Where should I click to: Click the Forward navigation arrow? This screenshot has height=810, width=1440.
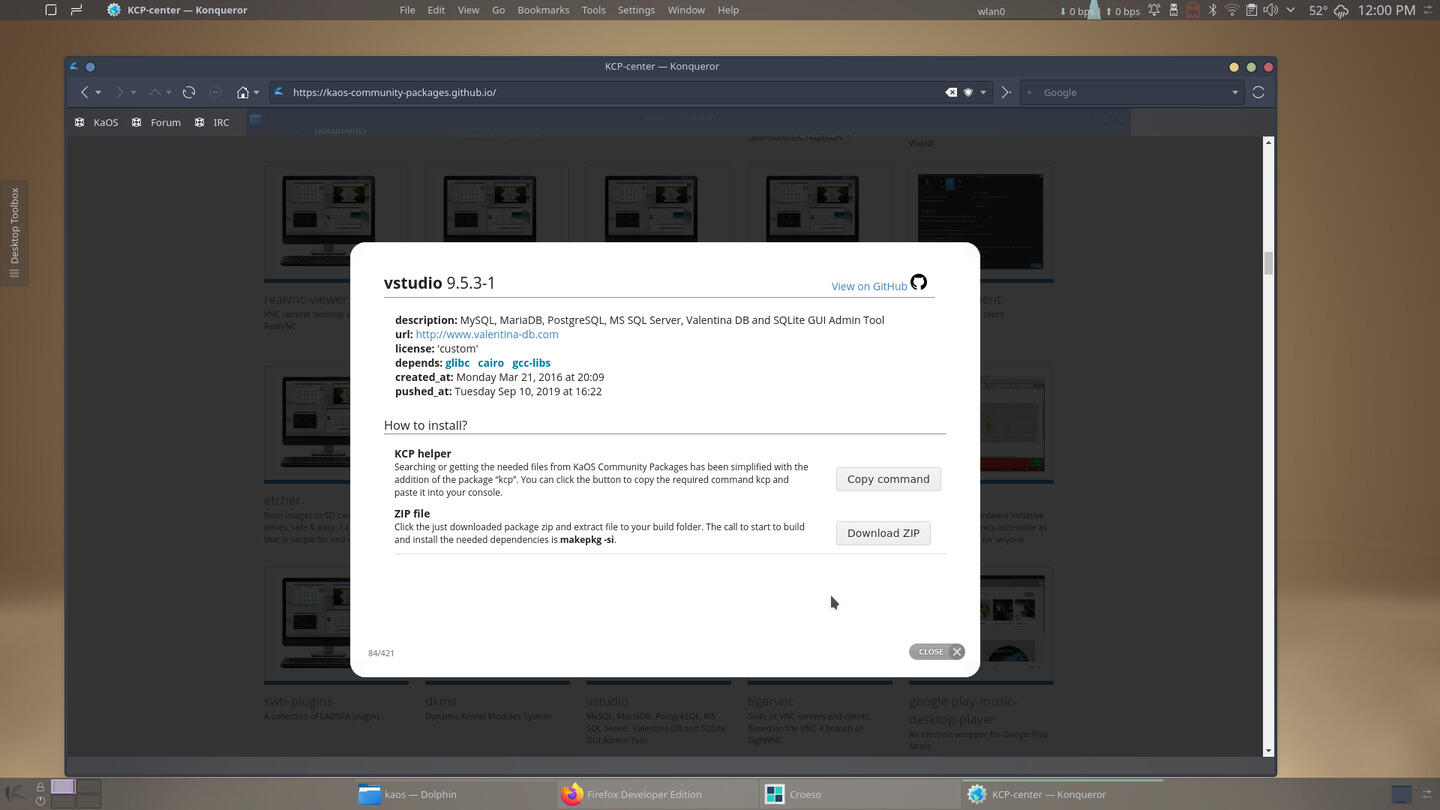pyautogui.click(x=119, y=92)
